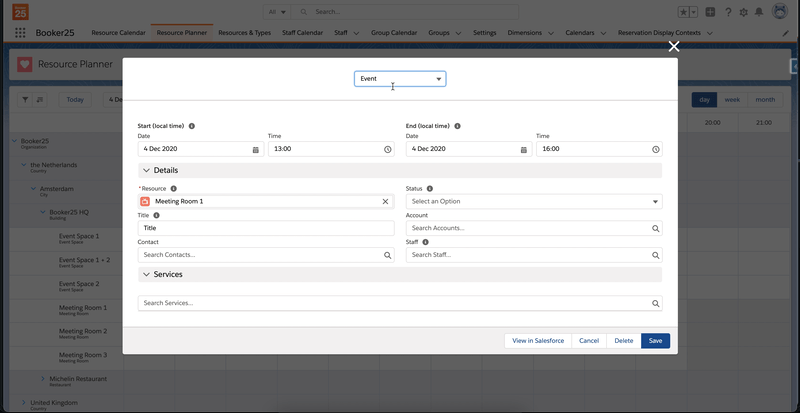The width and height of the screenshot is (800, 413).
Task: Collapse the Details section
Action: [x=146, y=171]
